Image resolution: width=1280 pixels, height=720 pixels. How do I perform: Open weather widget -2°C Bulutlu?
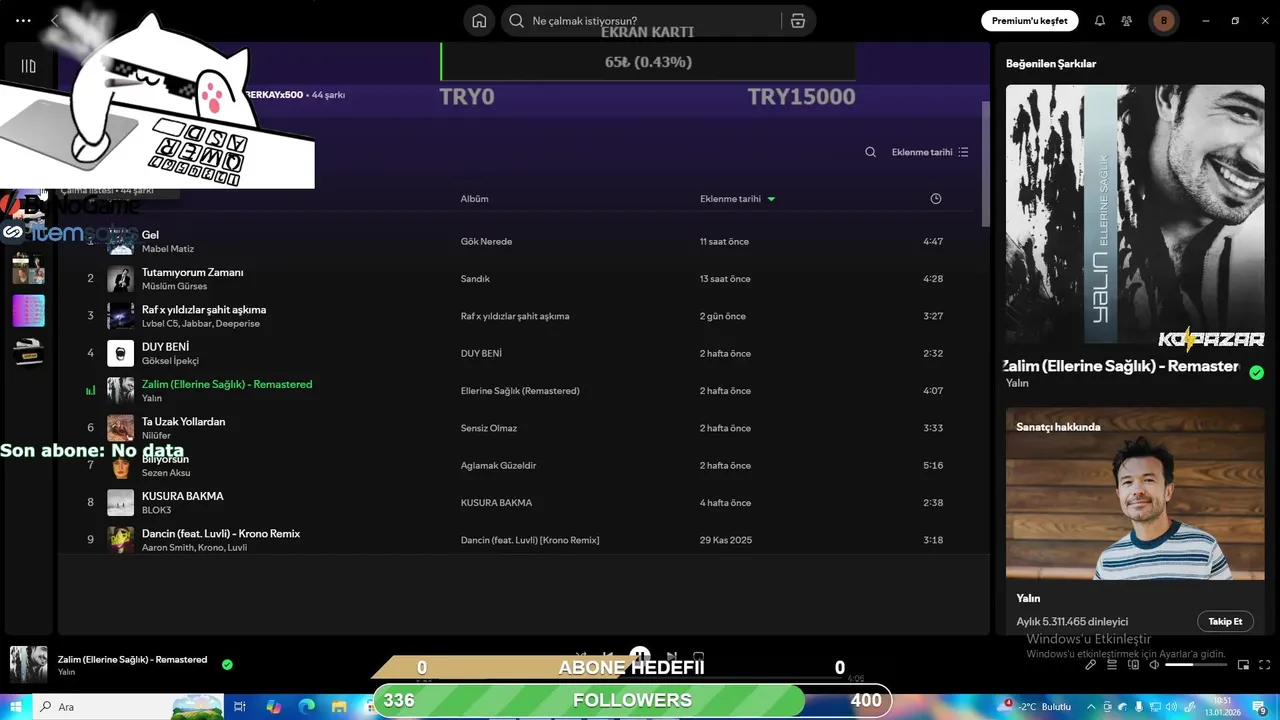[x=1035, y=706]
